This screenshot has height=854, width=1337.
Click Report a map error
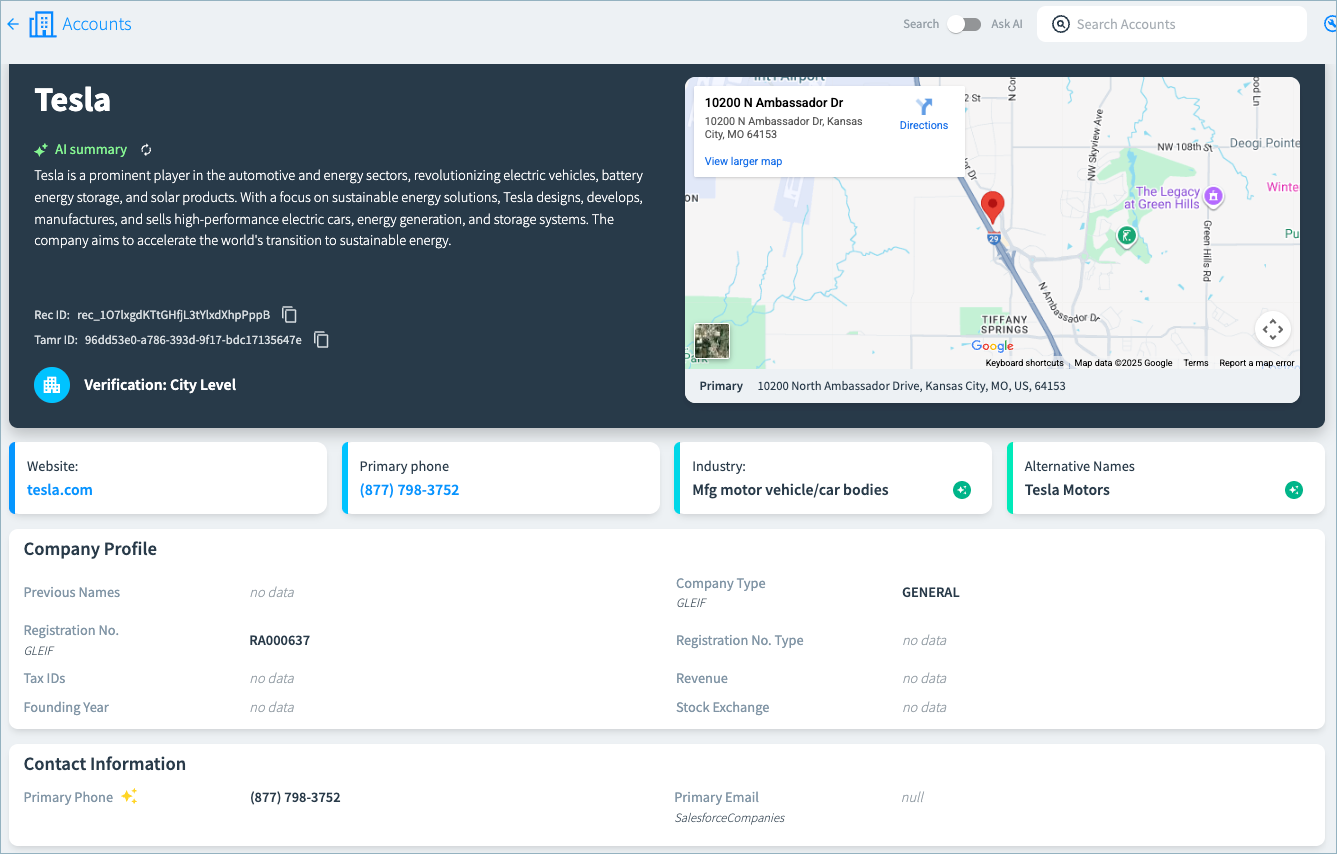pos(1256,363)
